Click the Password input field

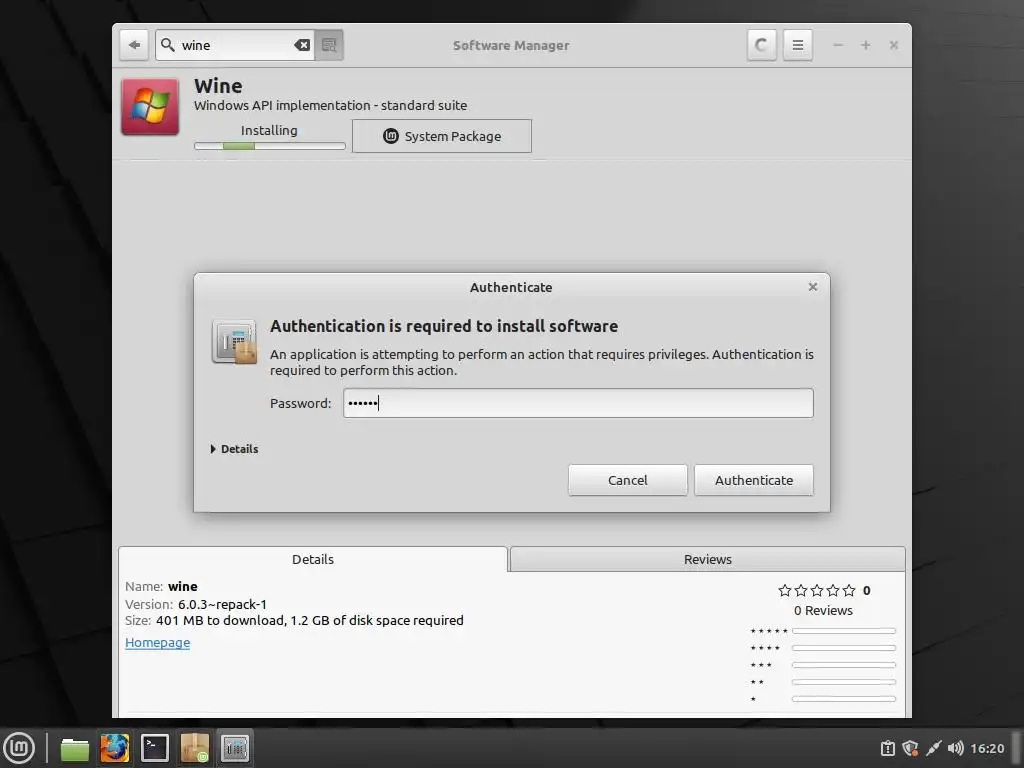[x=578, y=403]
